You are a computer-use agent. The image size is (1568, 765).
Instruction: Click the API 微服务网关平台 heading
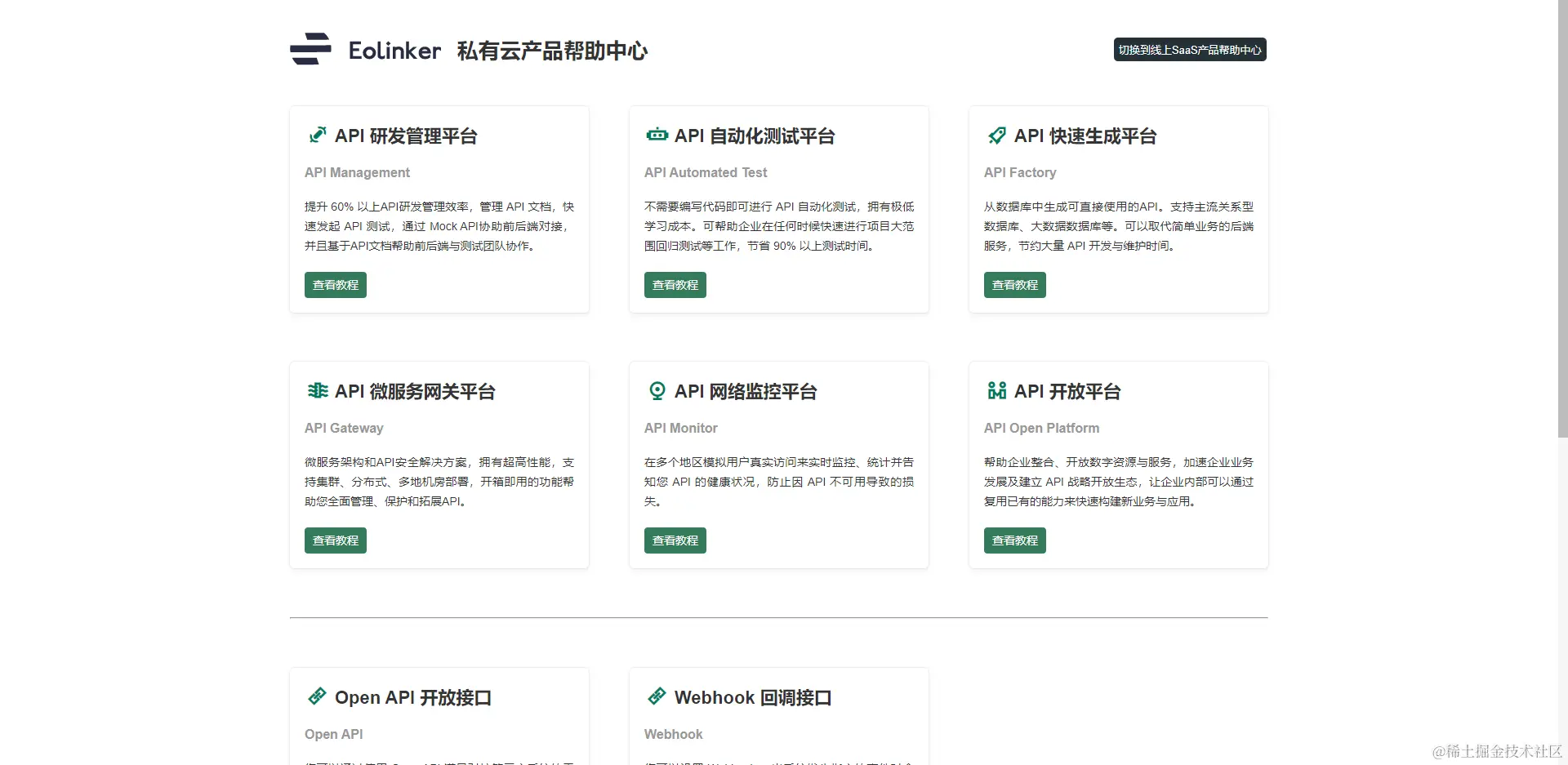[415, 392]
